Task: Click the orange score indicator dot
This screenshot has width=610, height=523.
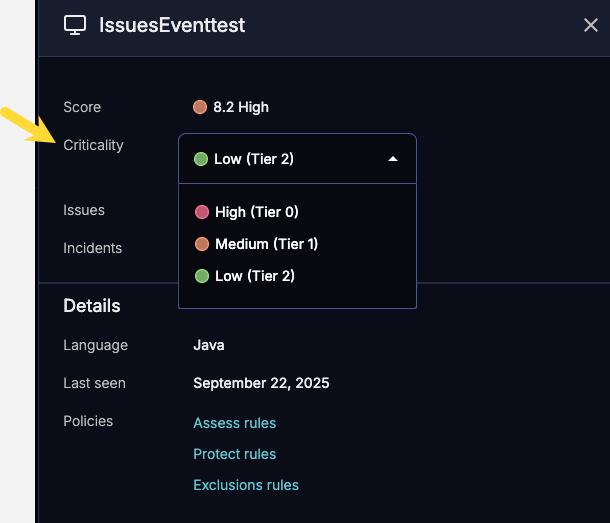Action: (x=200, y=107)
